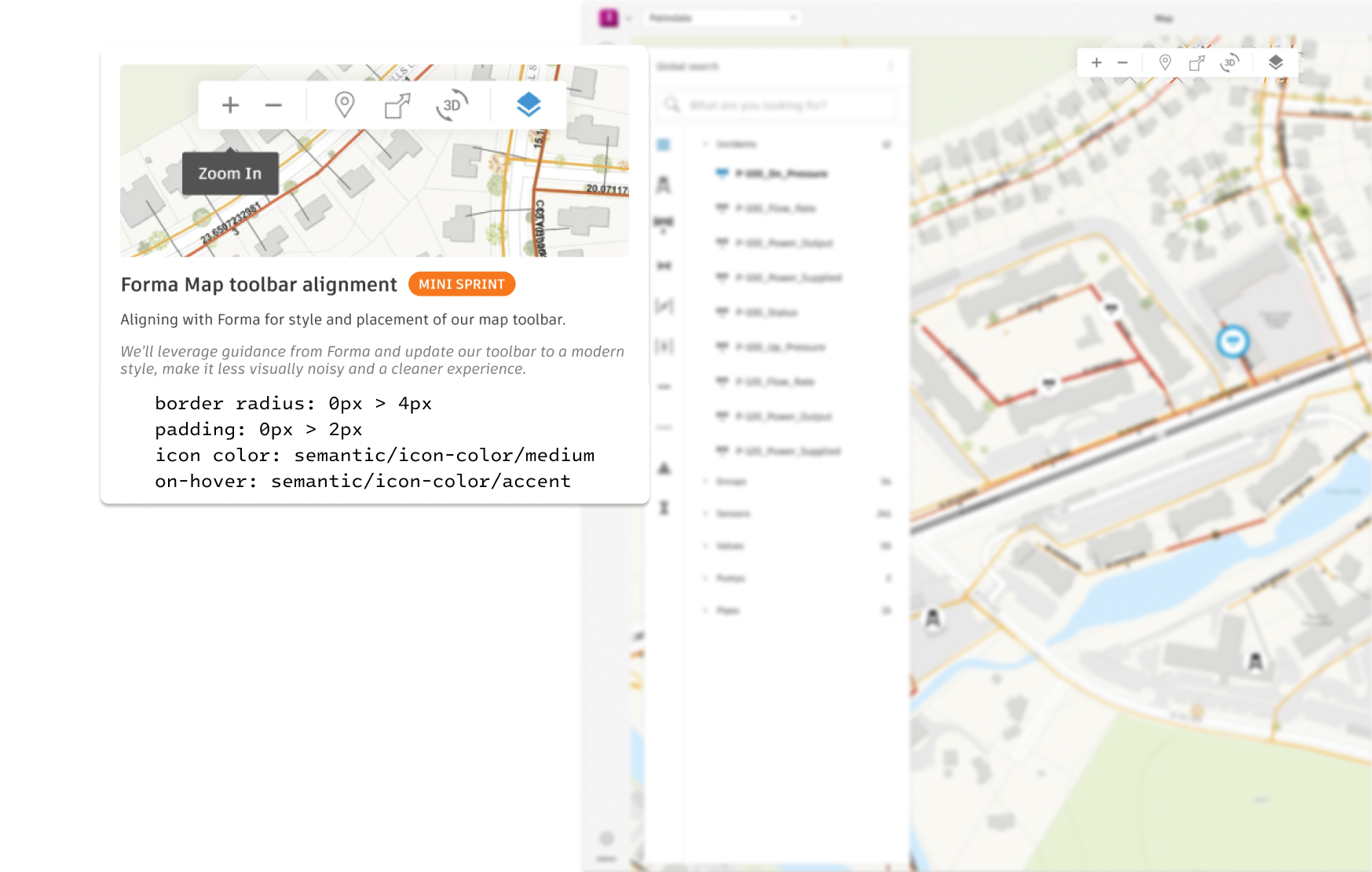
Task: Expand the Pumps category
Action: click(x=705, y=578)
